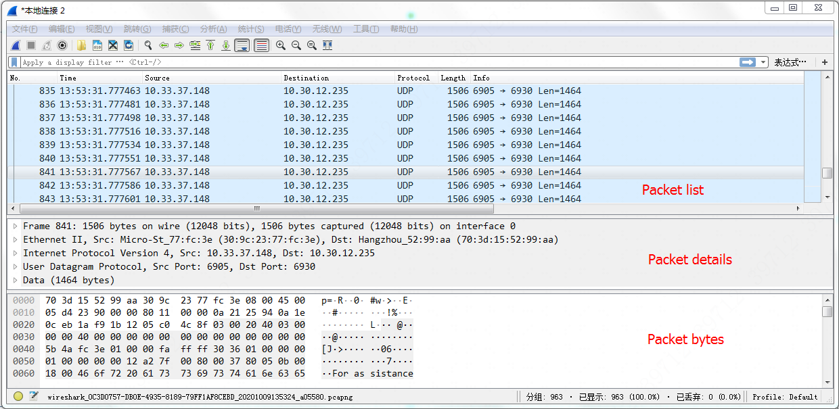The width and height of the screenshot is (839, 410).
Task: Click hex offset row 0060 in packet bytes
Action: [24, 374]
